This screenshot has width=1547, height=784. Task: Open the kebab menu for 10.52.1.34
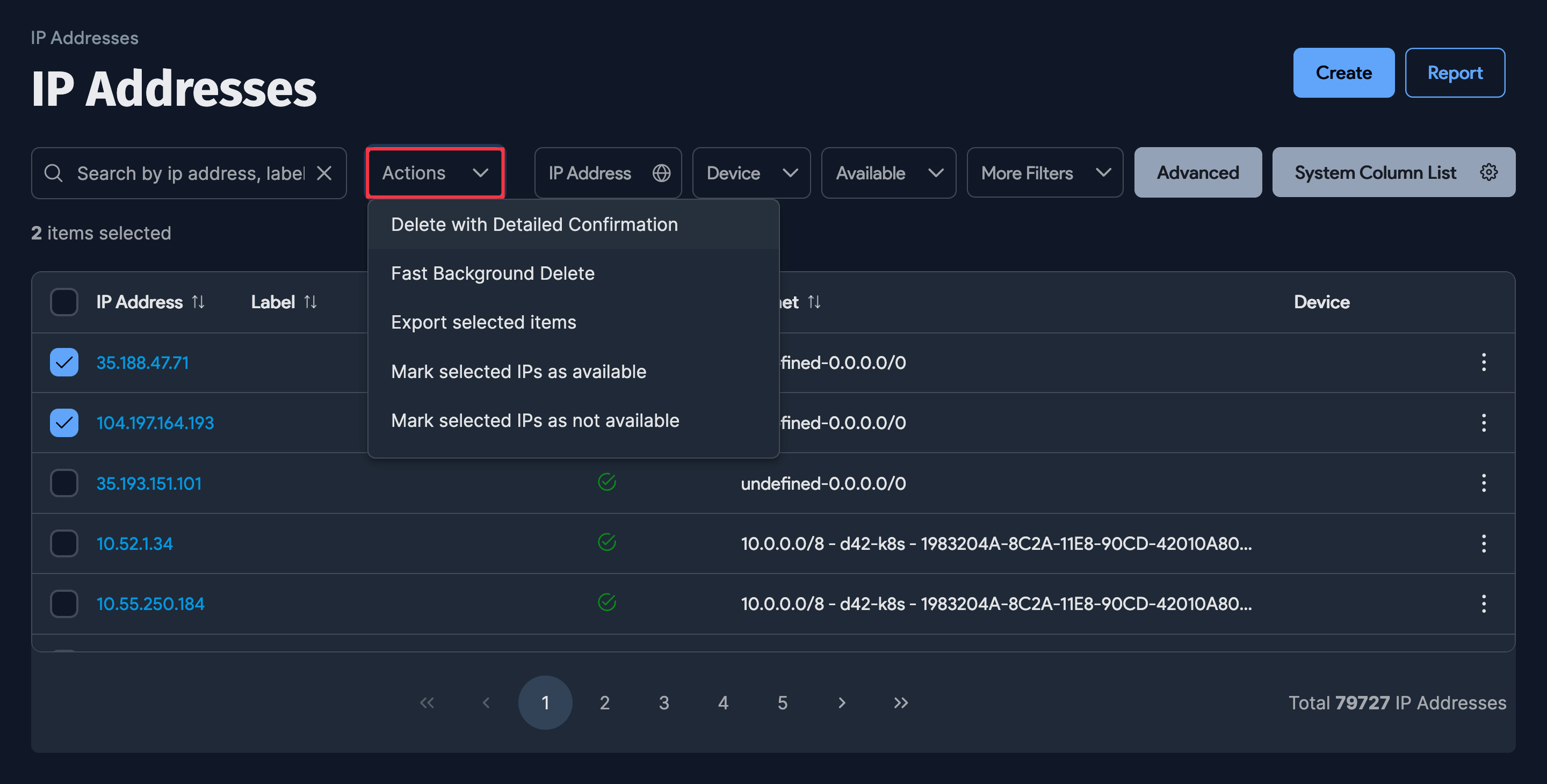(1484, 543)
